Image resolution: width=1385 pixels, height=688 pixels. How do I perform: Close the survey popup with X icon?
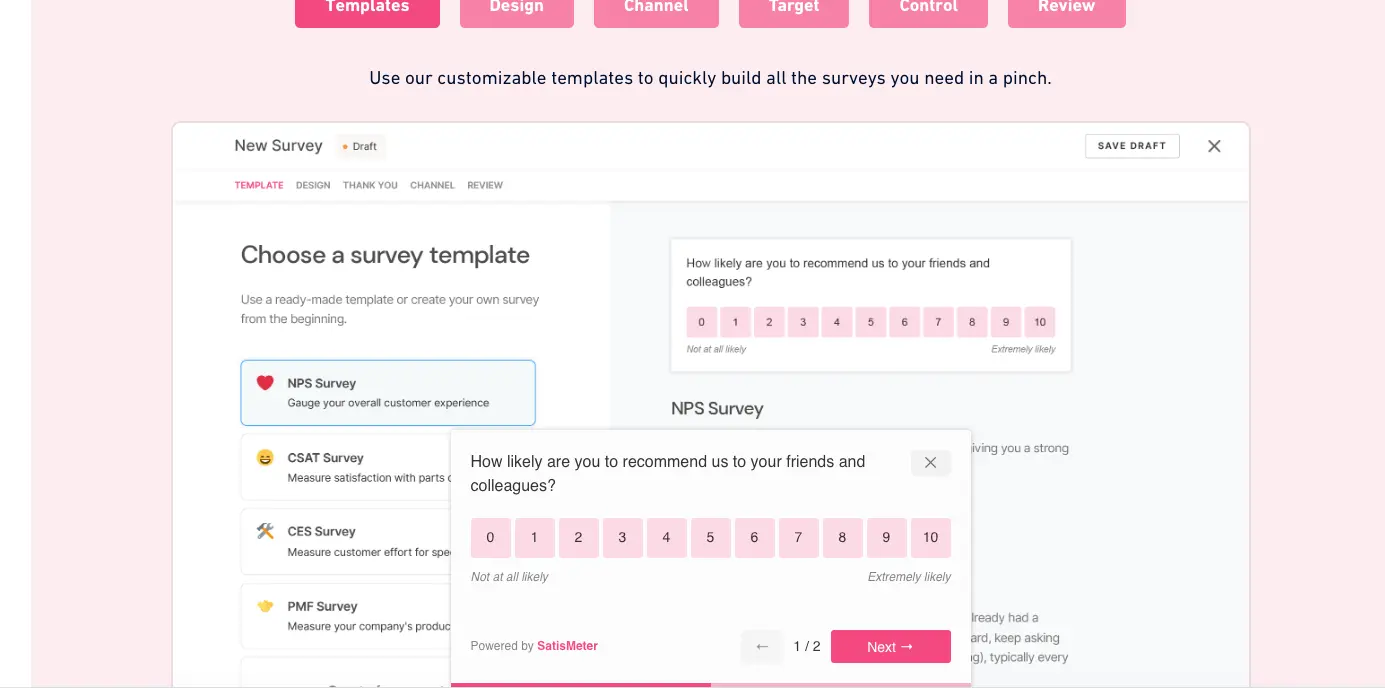(x=930, y=463)
